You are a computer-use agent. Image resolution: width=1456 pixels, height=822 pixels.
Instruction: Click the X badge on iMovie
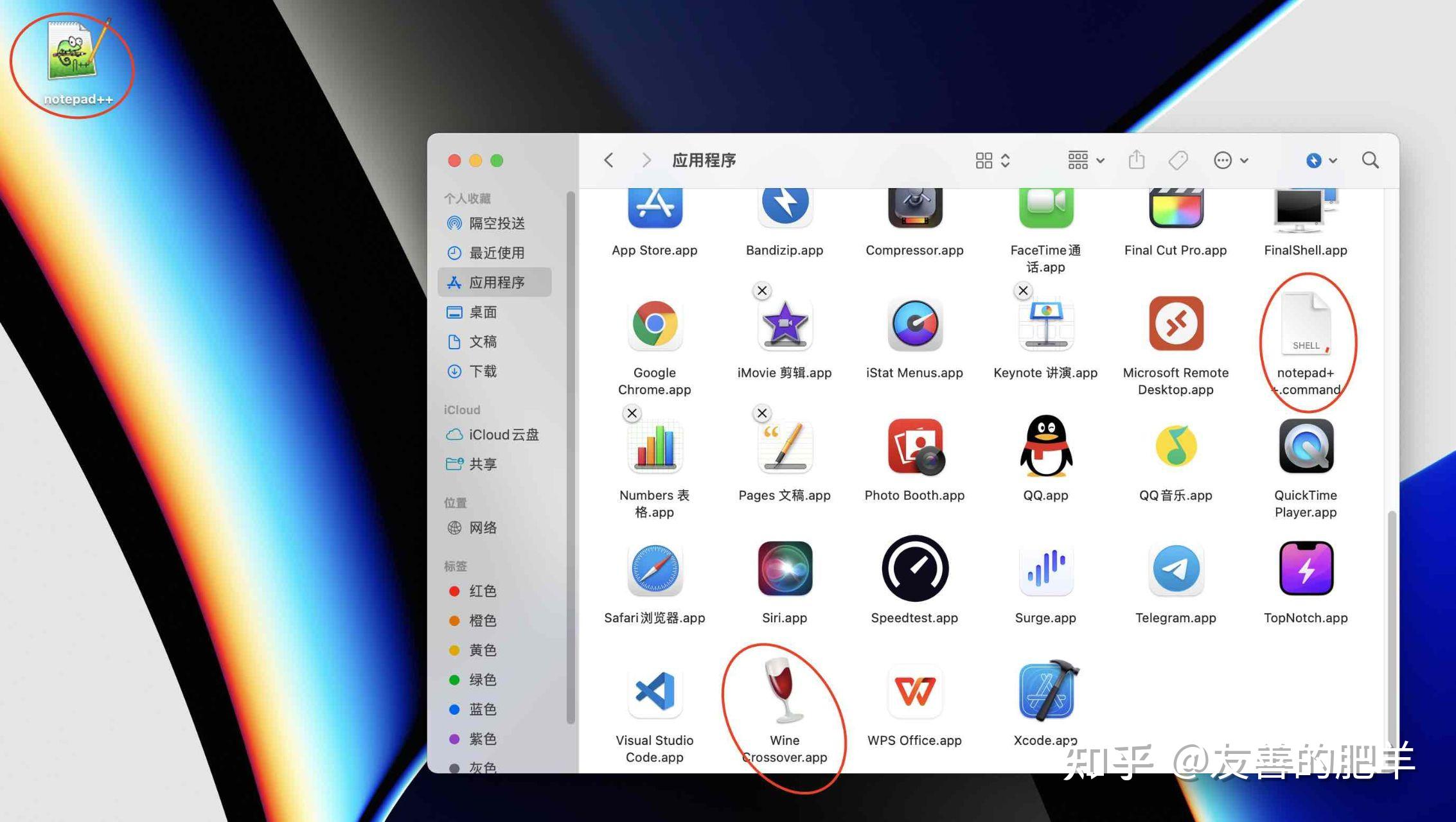pyautogui.click(x=762, y=291)
